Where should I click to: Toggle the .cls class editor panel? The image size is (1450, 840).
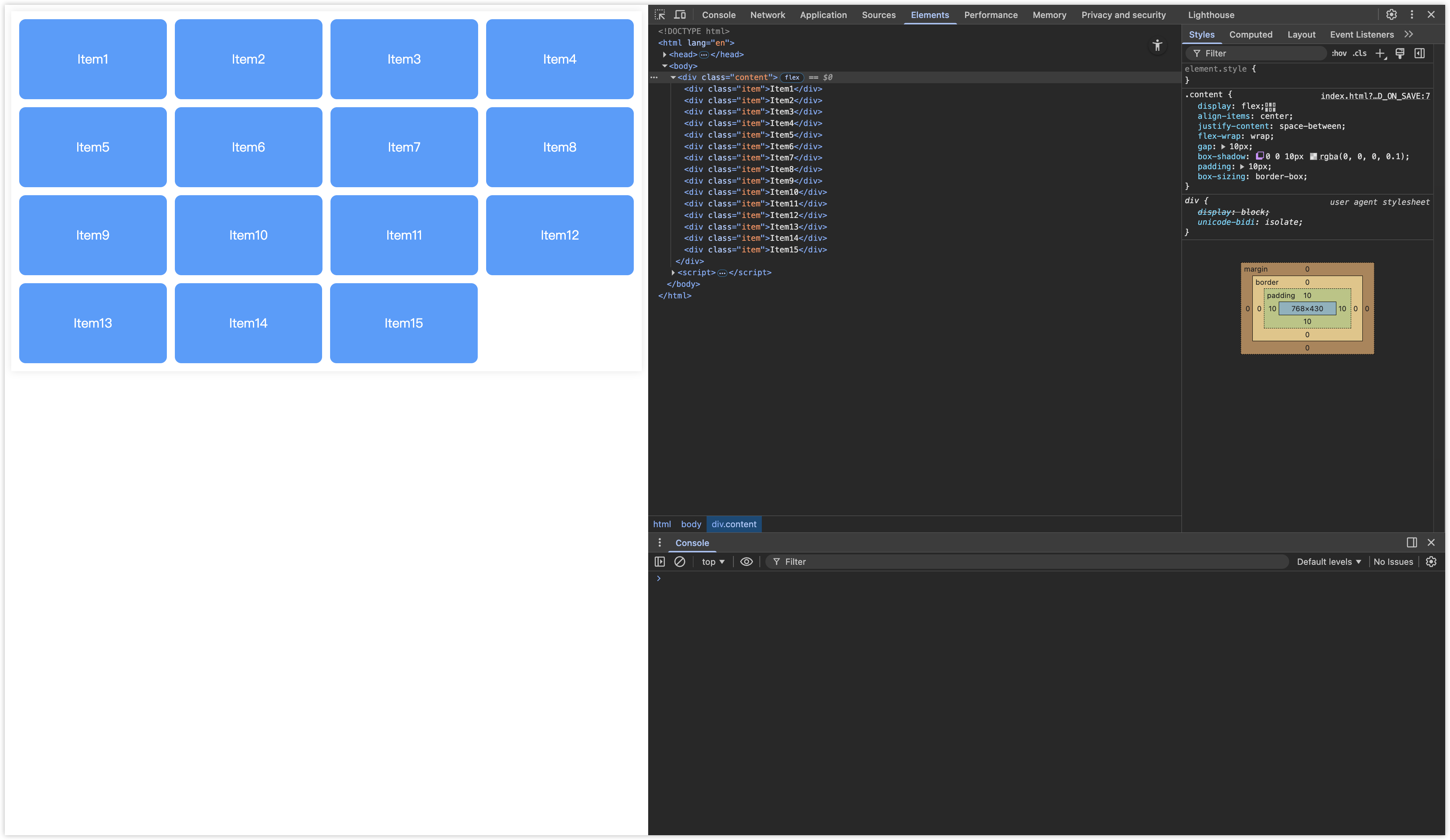[x=1360, y=54]
